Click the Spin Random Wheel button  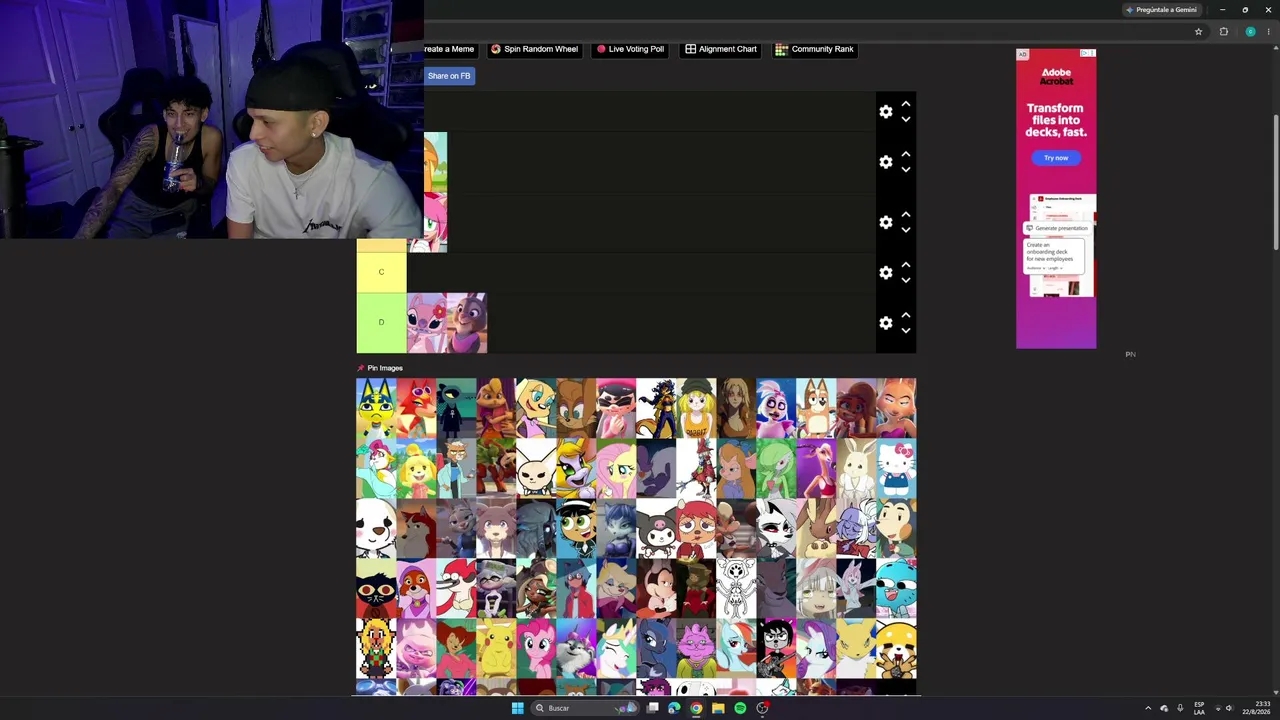(x=534, y=49)
